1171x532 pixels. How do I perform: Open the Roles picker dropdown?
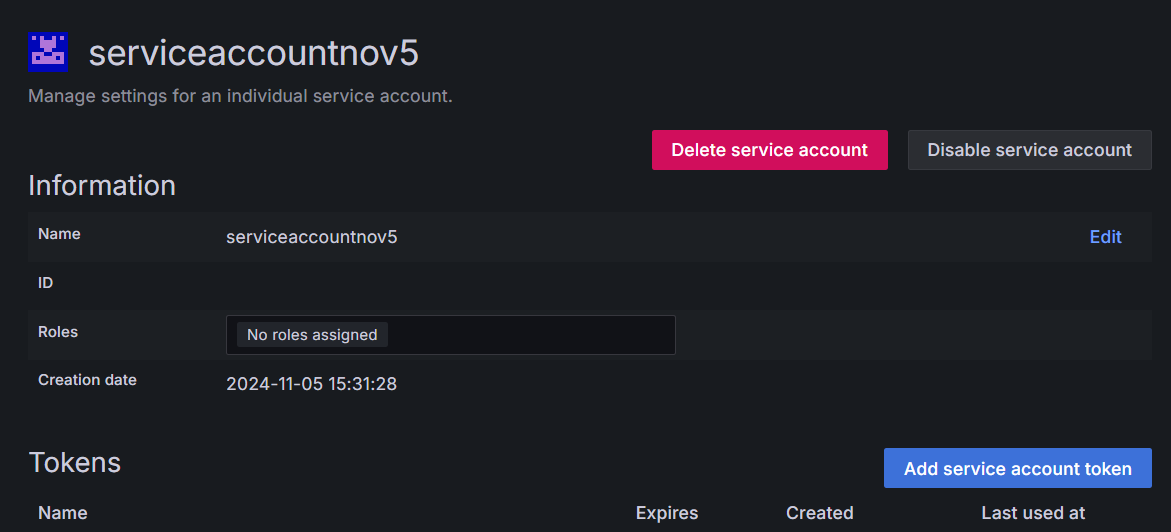pos(530,335)
